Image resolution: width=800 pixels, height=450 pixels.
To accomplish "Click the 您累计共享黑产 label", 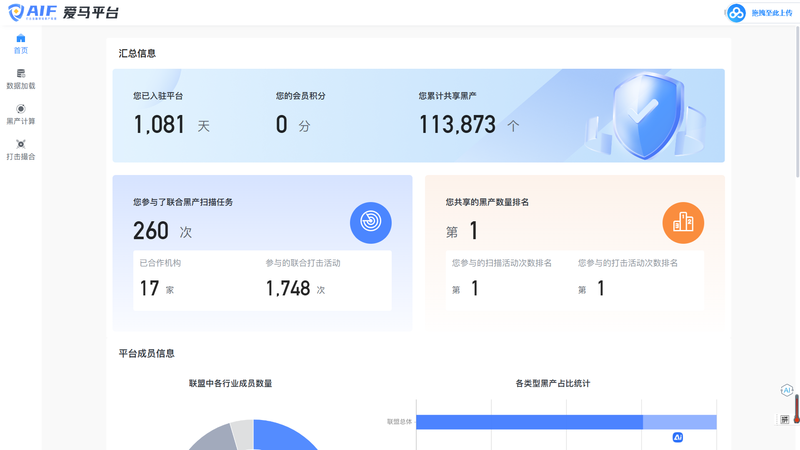I will (x=447, y=95).
